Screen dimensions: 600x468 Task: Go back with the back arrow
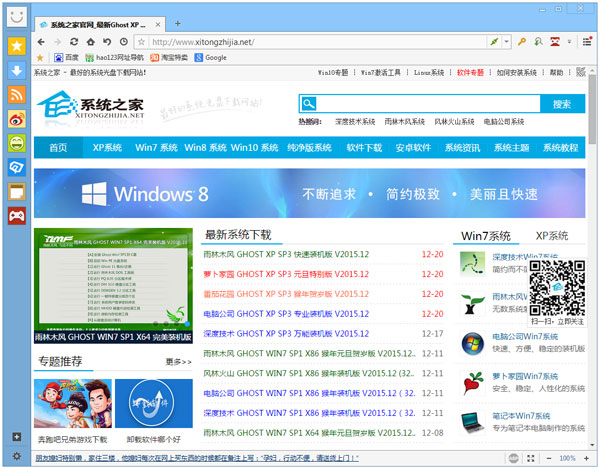tap(41, 42)
